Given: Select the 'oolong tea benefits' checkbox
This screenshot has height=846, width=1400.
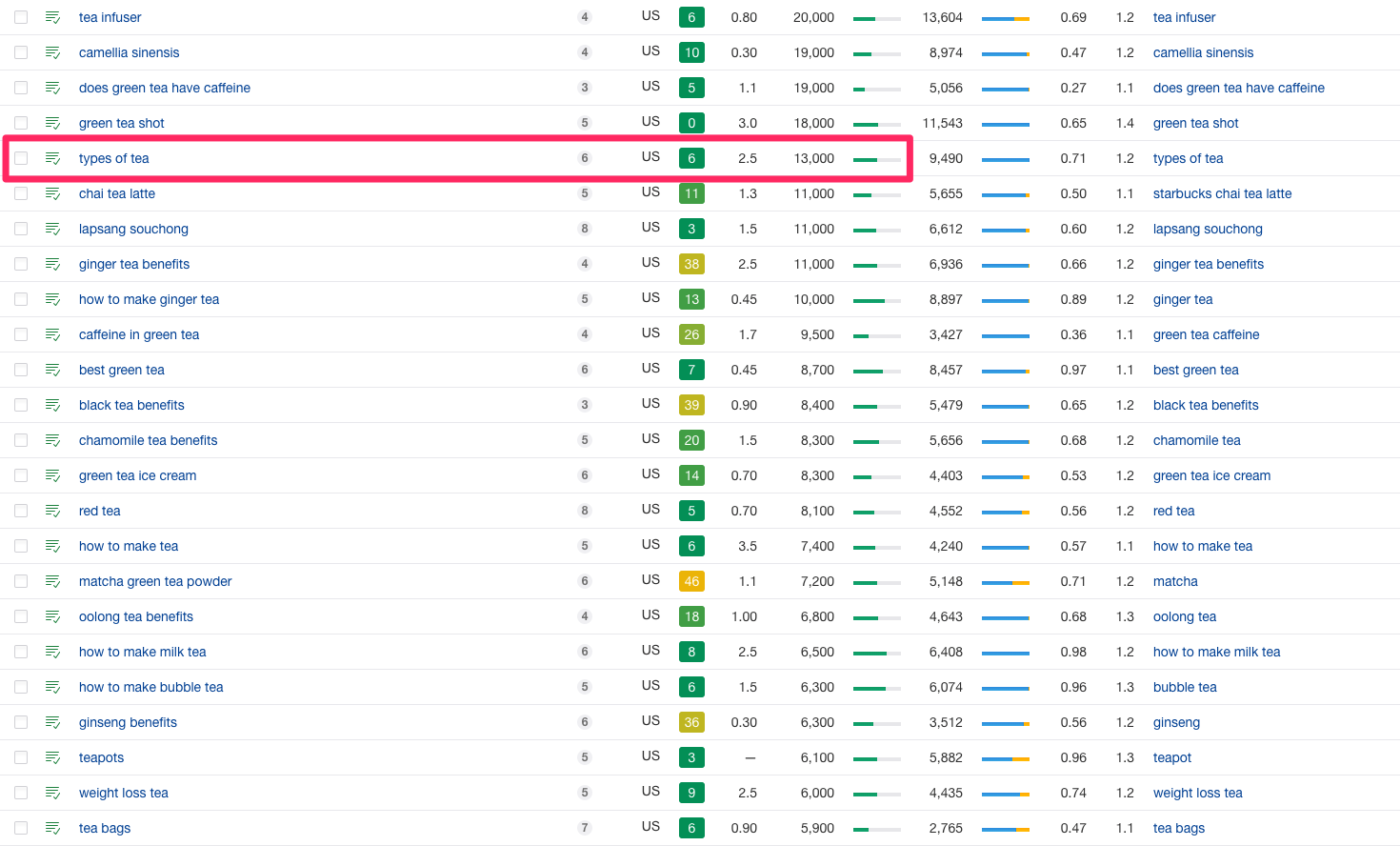Looking at the screenshot, I should tap(21, 616).
